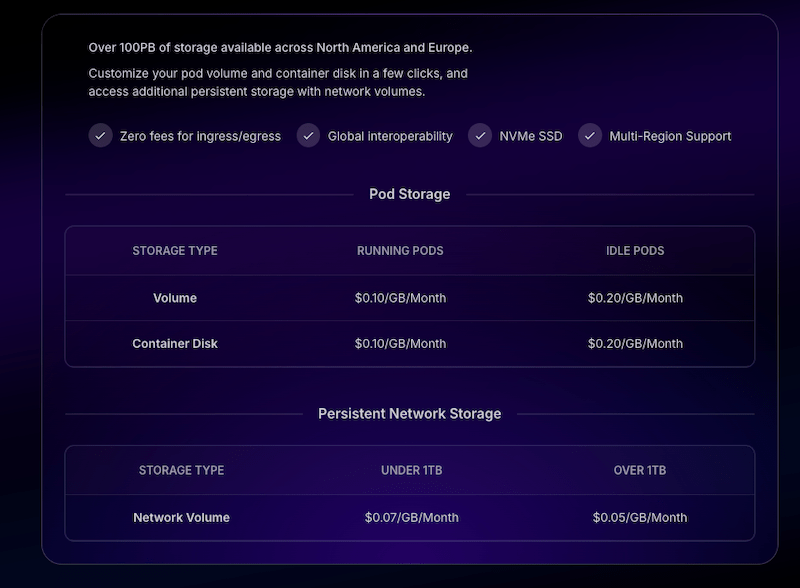The height and width of the screenshot is (588, 800).
Task: Click the checkmark icon beside Global interoperability
Action: (x=308, y=136)
